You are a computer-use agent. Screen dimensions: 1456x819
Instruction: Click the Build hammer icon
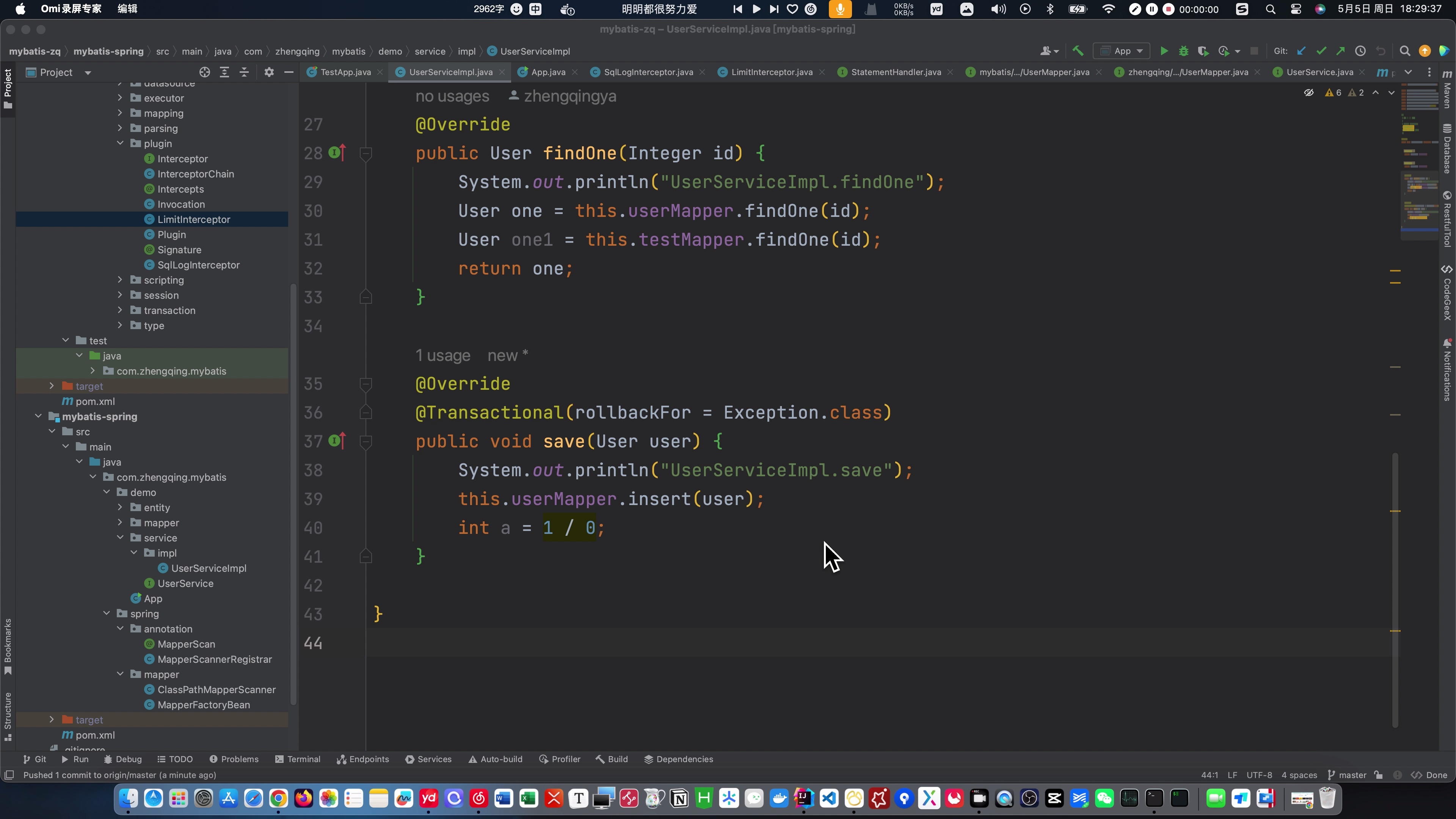[x=1078, y=51]
